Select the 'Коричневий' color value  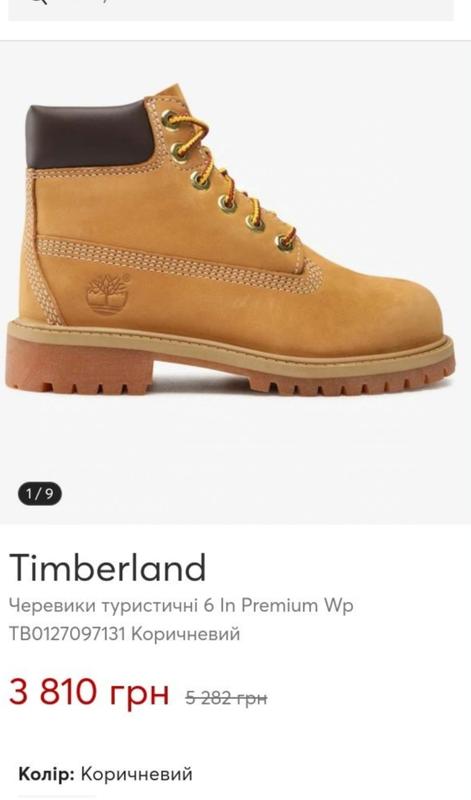pyautogui.click(x=137, y=774)
